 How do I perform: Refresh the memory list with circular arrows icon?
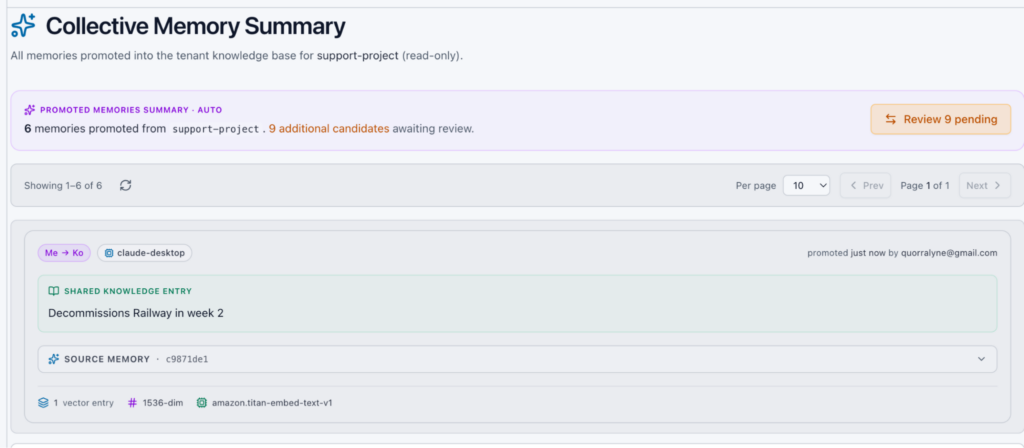point(126,185)
